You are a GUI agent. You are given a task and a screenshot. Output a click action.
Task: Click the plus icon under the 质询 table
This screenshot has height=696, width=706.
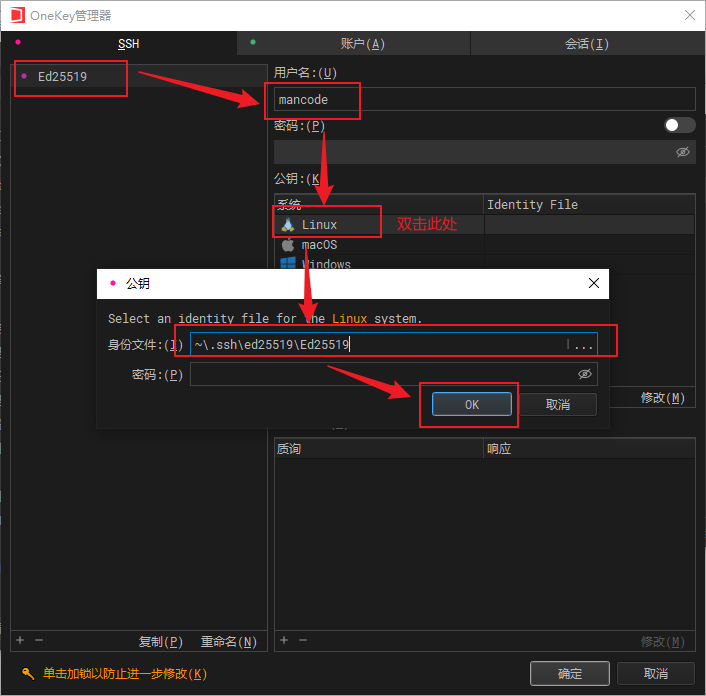point(284,640)
